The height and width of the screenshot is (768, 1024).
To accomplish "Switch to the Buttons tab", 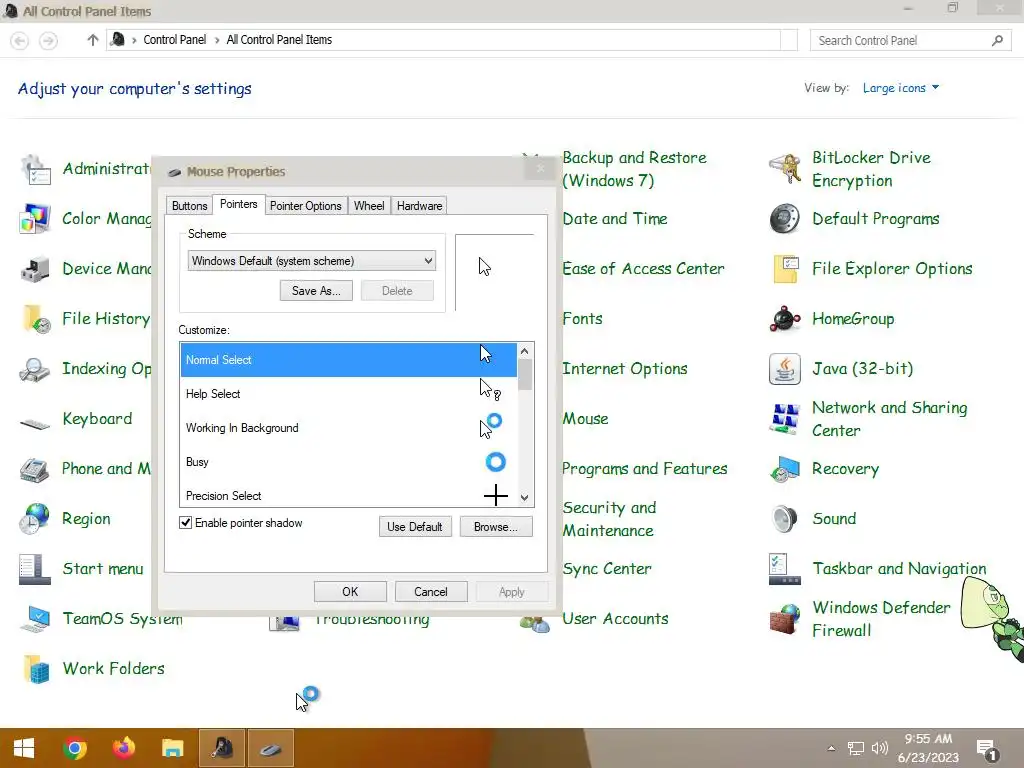I will click(189, 206).
